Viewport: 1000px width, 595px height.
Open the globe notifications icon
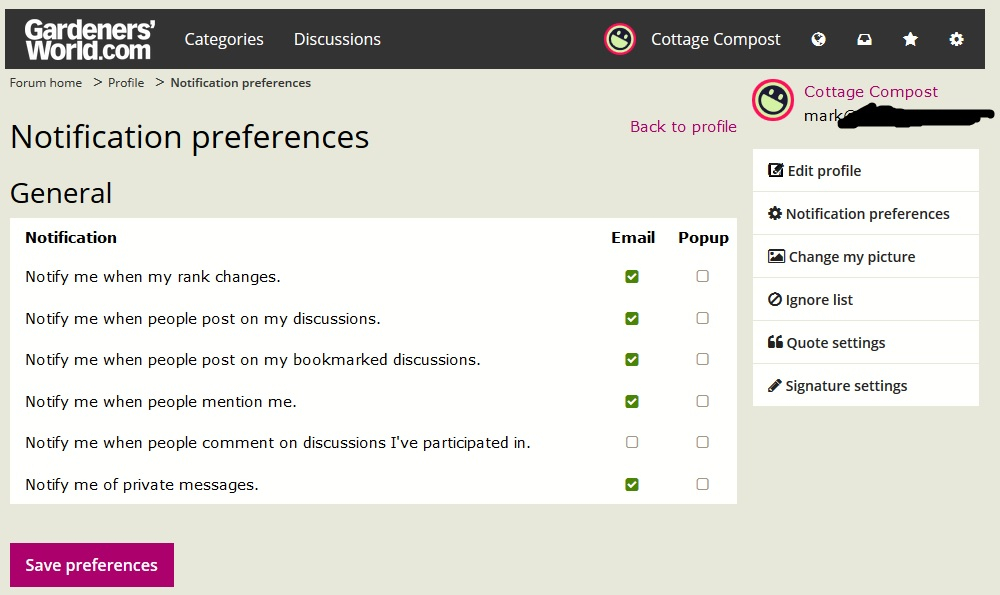click(818, 40)
